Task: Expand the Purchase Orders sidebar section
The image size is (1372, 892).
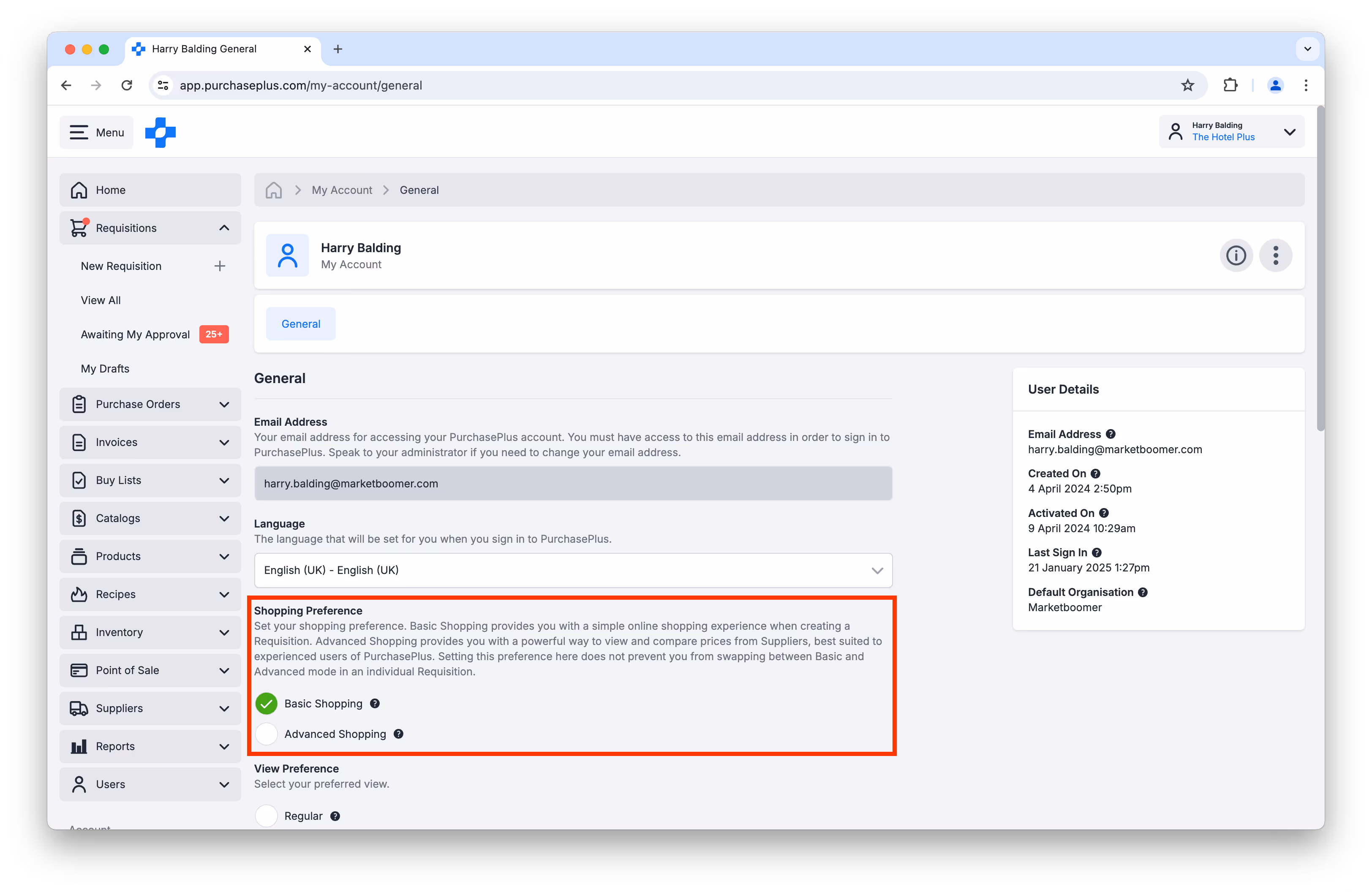Action: (150, 405)
